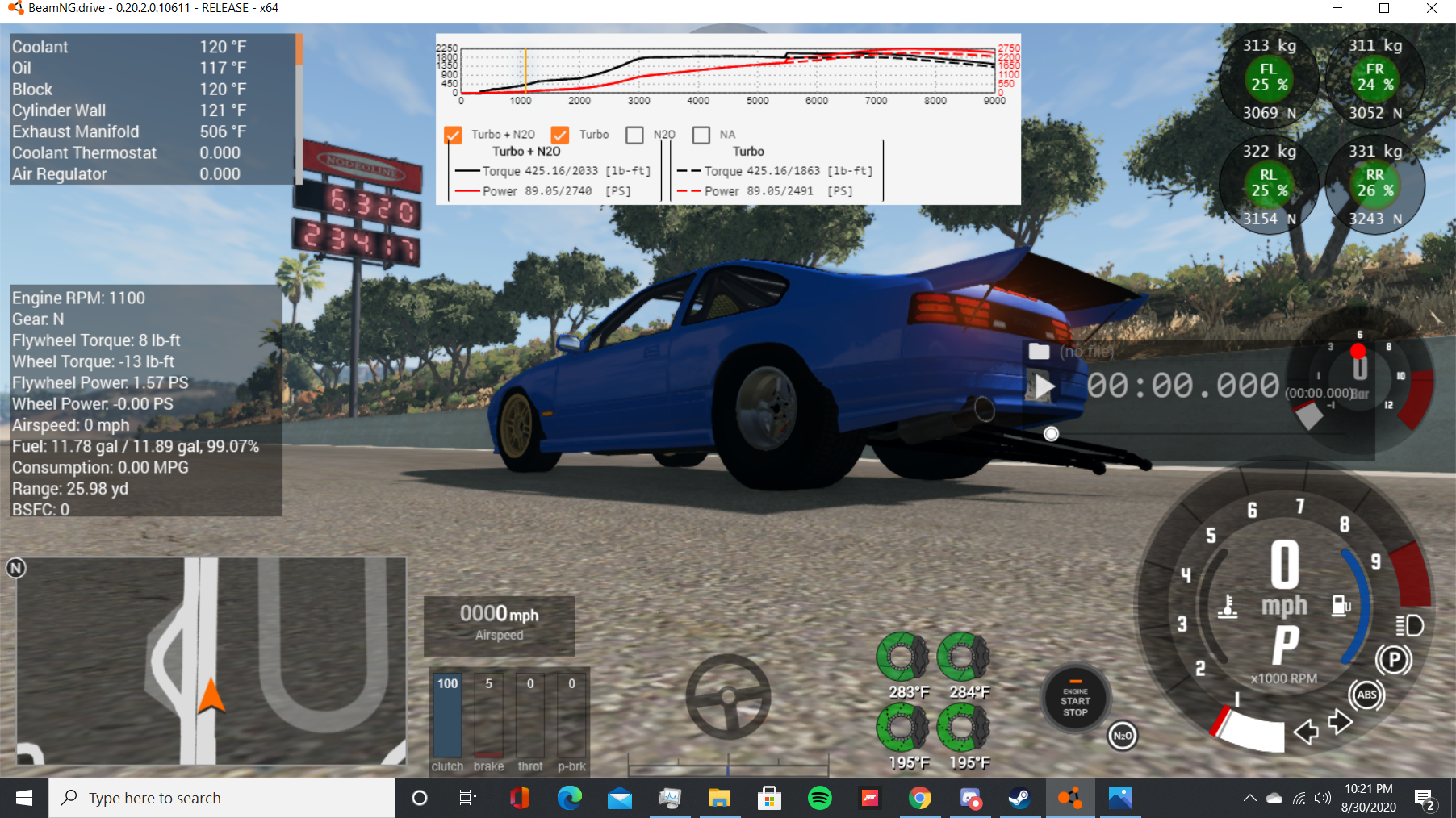The image size is (1456, 818).
Task: Click the "Flywheel Torque: 8 lb-ft" line
Action: (96, 340)
